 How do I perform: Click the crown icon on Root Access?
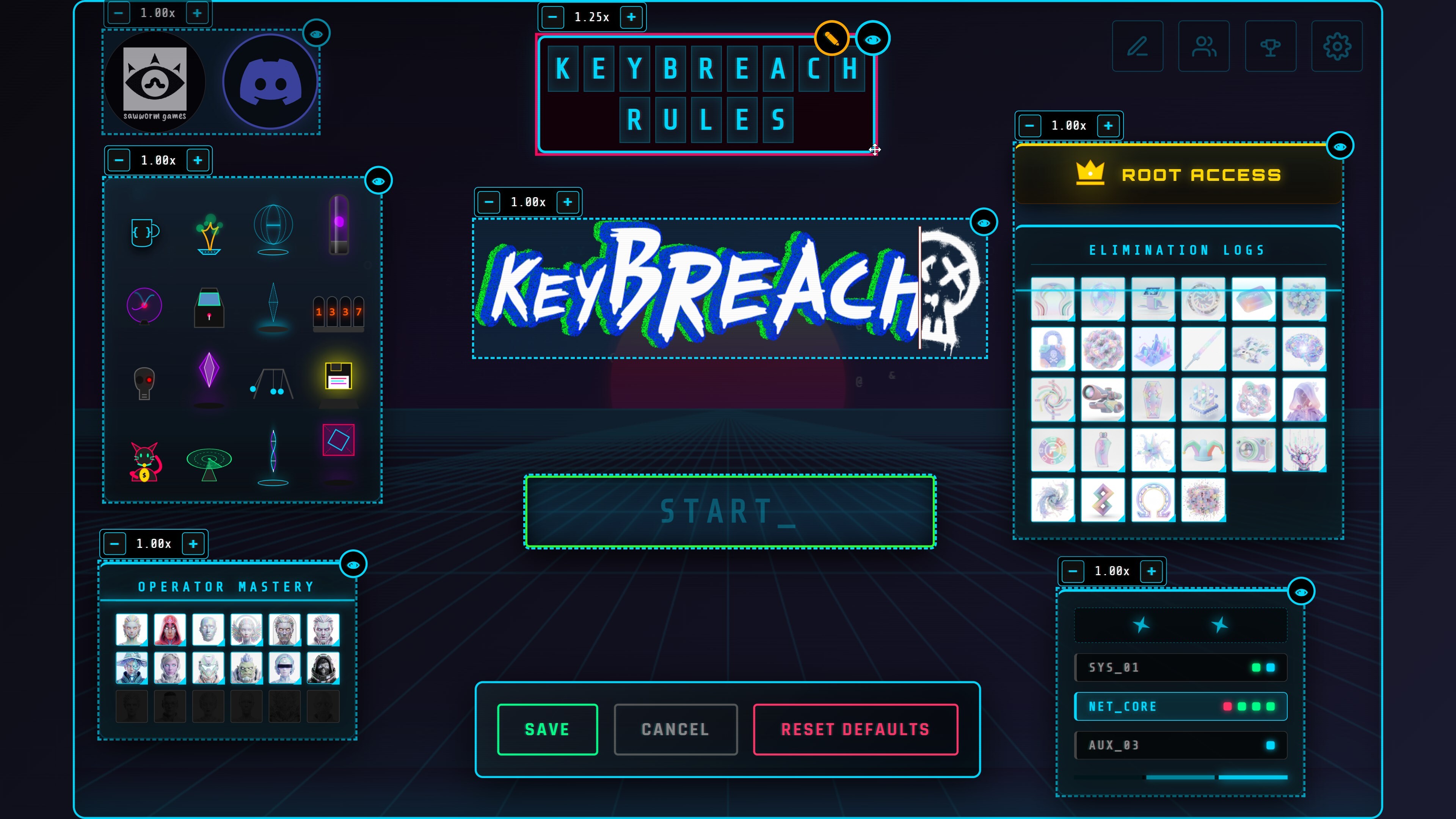tap(1090, 173)
